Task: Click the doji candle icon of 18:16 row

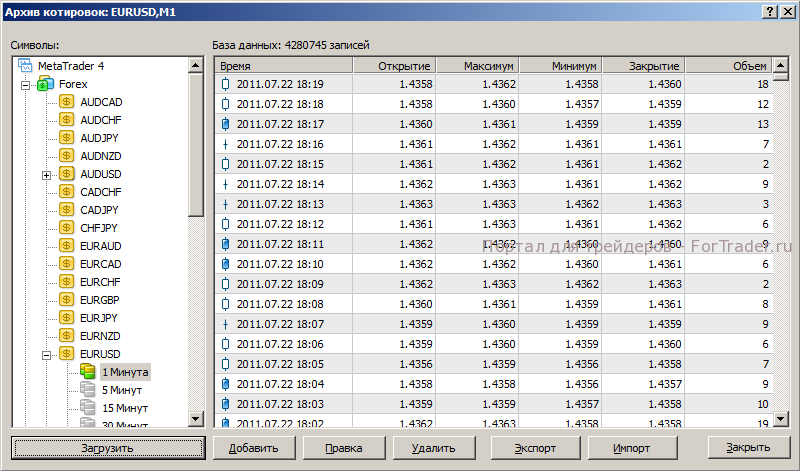Action: coord(226,144)
